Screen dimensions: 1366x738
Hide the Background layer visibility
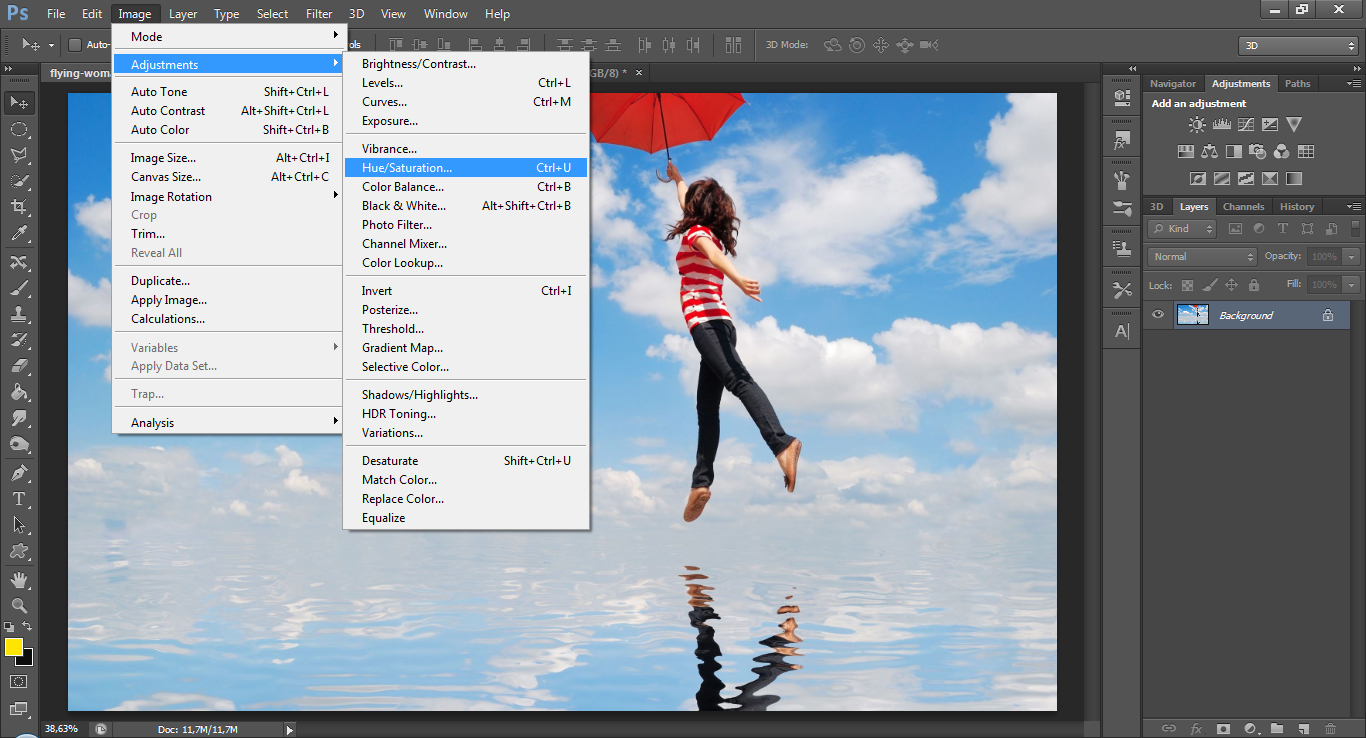click(x=1156, y=315)
